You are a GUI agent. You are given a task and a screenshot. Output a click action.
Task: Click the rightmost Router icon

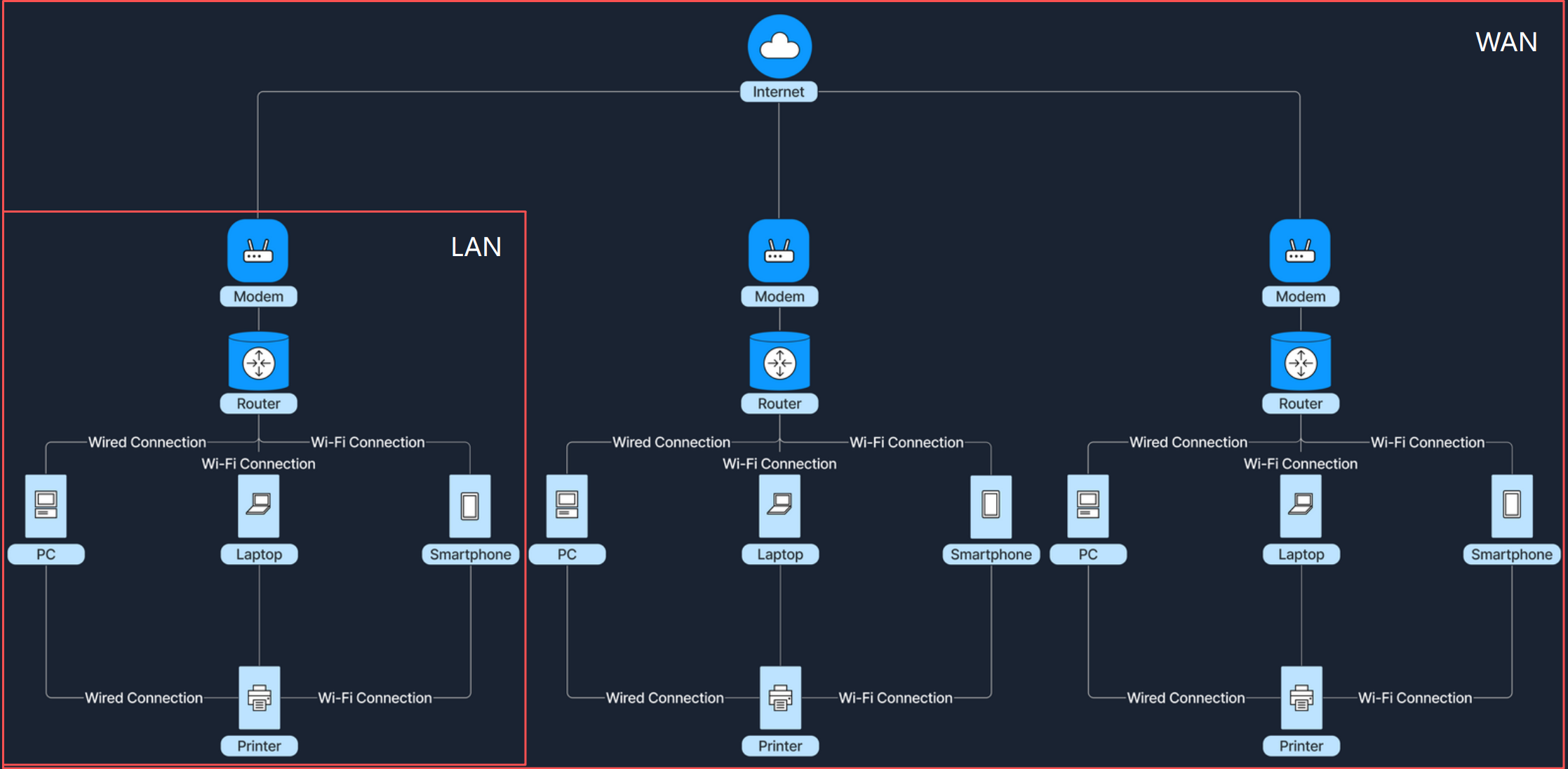(x=1301, y=362)
